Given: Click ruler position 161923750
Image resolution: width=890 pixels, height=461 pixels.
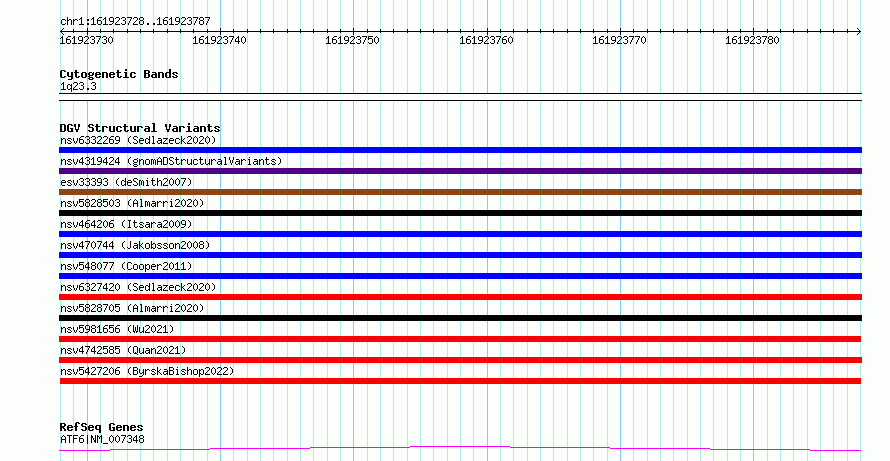Looking at the screenshot, I should coord(352,40).
